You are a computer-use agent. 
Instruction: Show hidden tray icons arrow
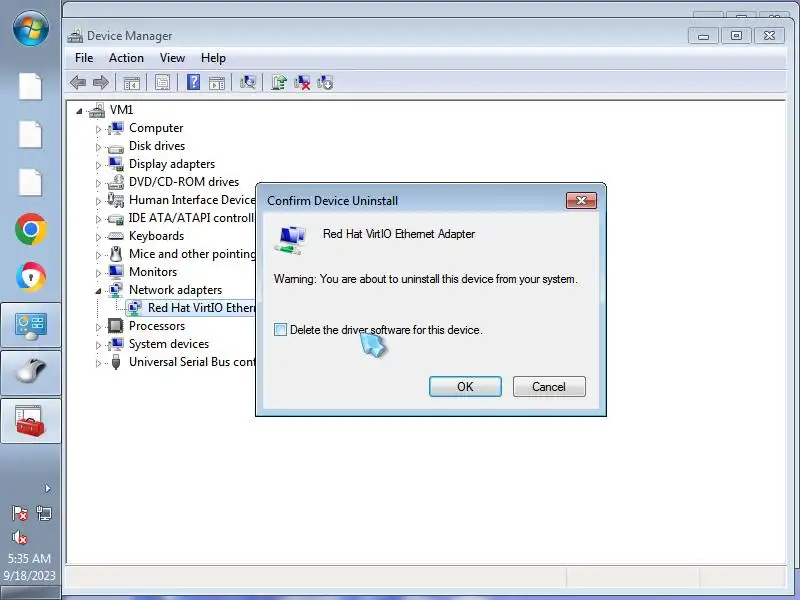point(47,488)
